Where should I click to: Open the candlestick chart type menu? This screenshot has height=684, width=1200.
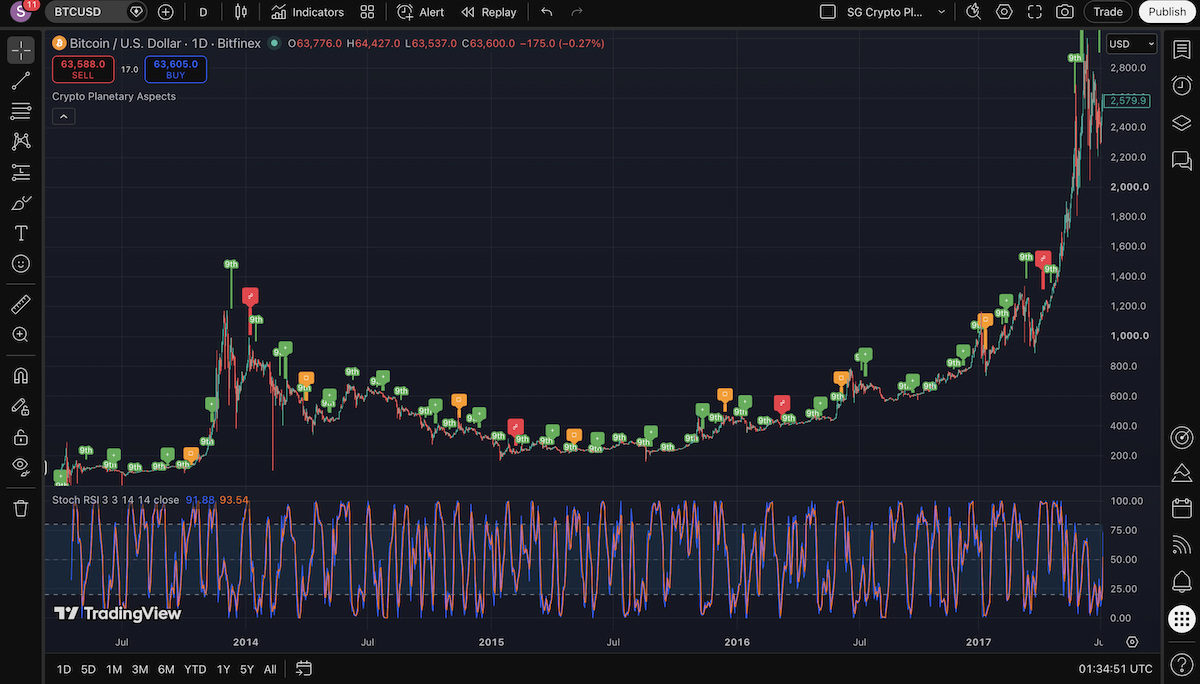pos(239,12)
